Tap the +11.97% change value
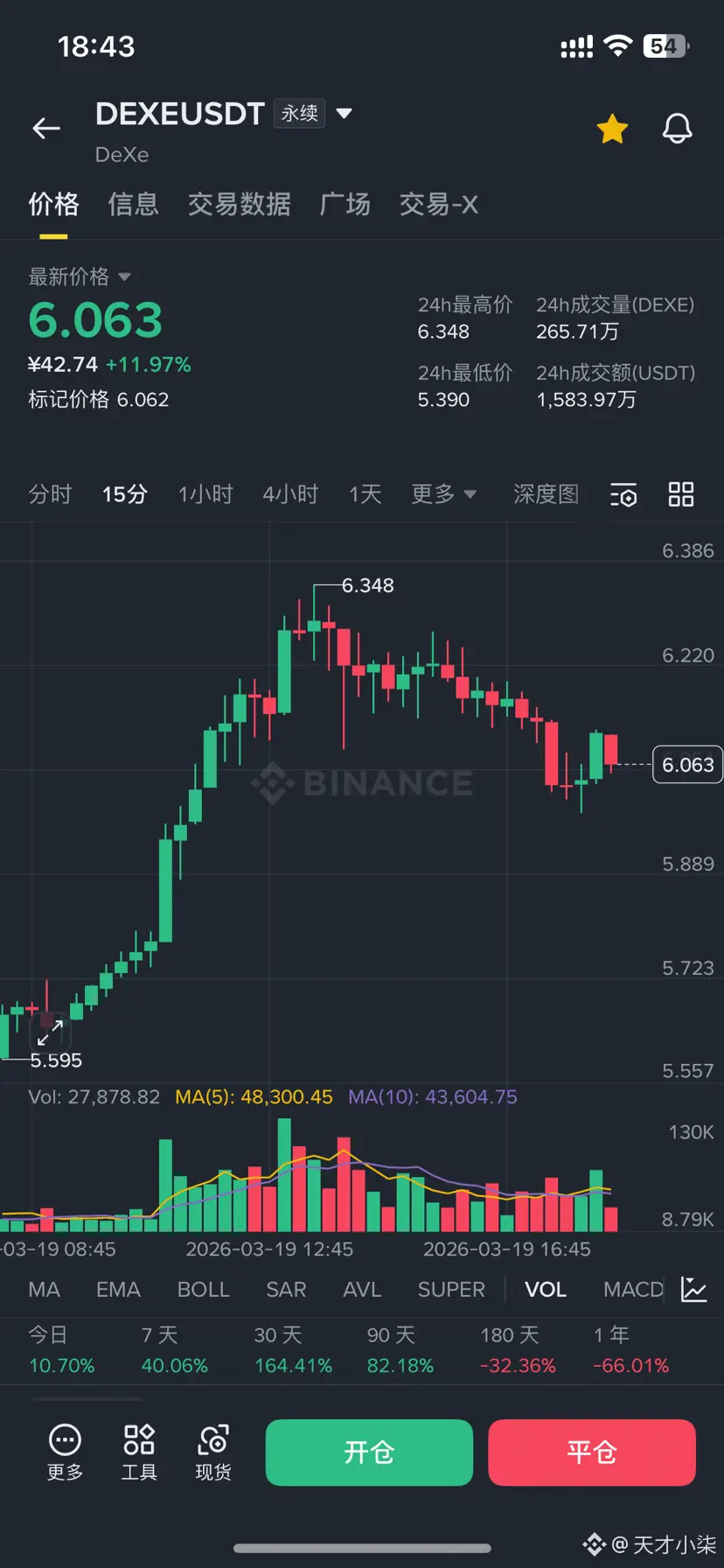This screenshot has width=724, height=1568. click(x=149, y=364)
